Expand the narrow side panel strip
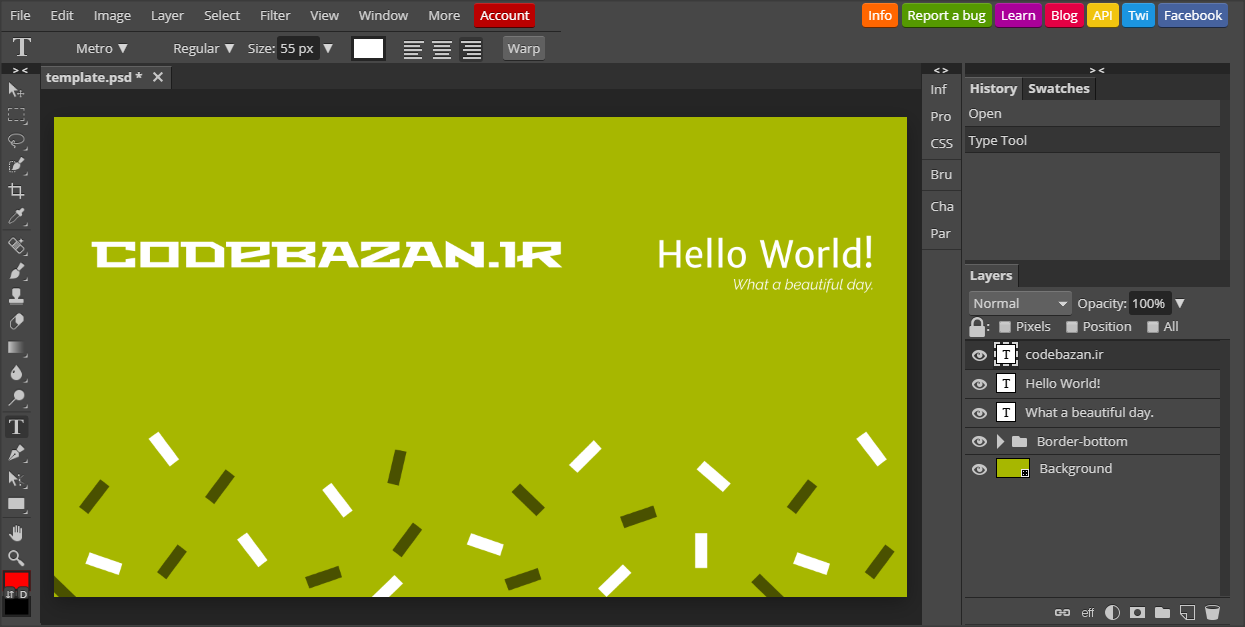 point(941,70)
